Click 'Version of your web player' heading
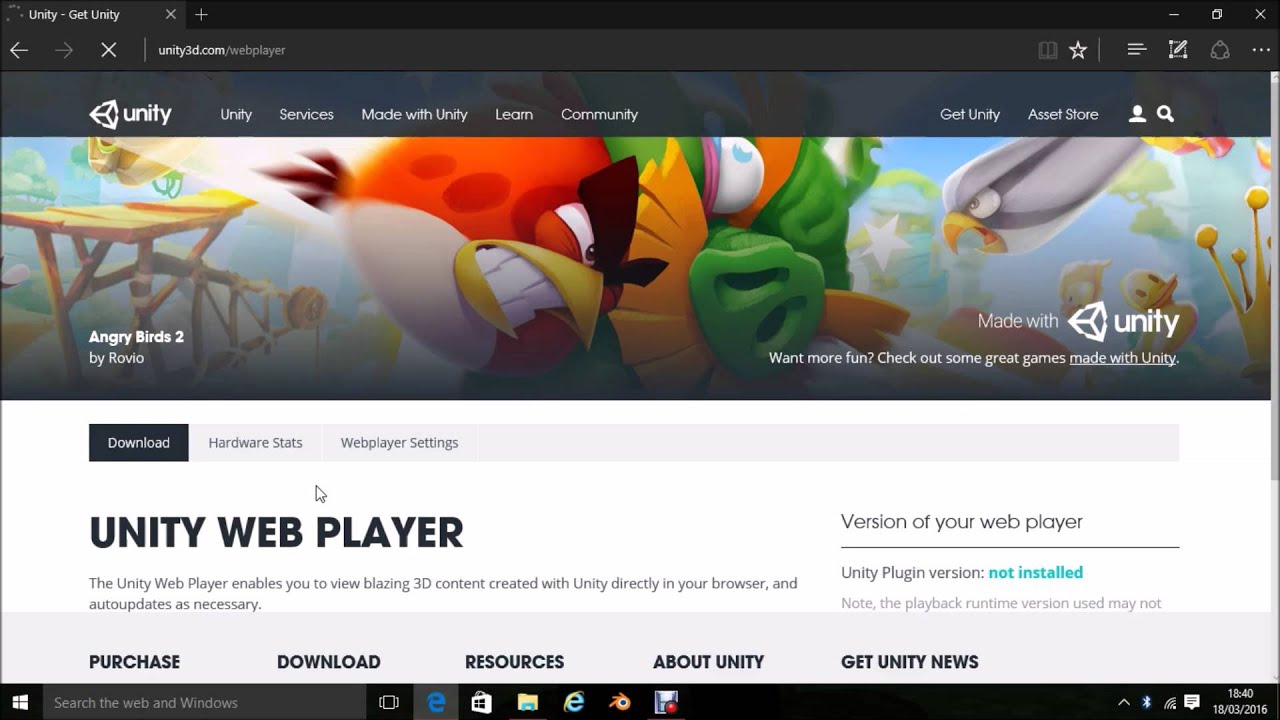Viewport: 1280px width, 720px height. 961,522
